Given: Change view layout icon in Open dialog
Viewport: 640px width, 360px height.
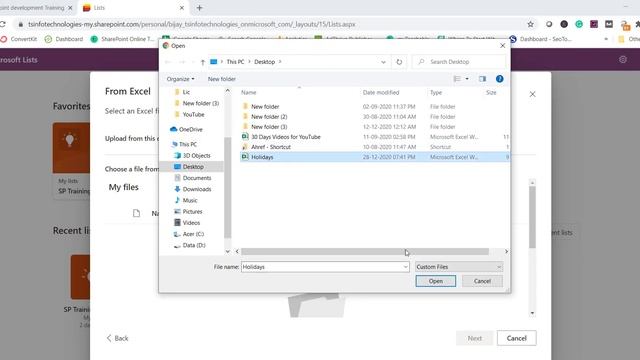Looking at the screenshot, I should click(x=457, y=79).
